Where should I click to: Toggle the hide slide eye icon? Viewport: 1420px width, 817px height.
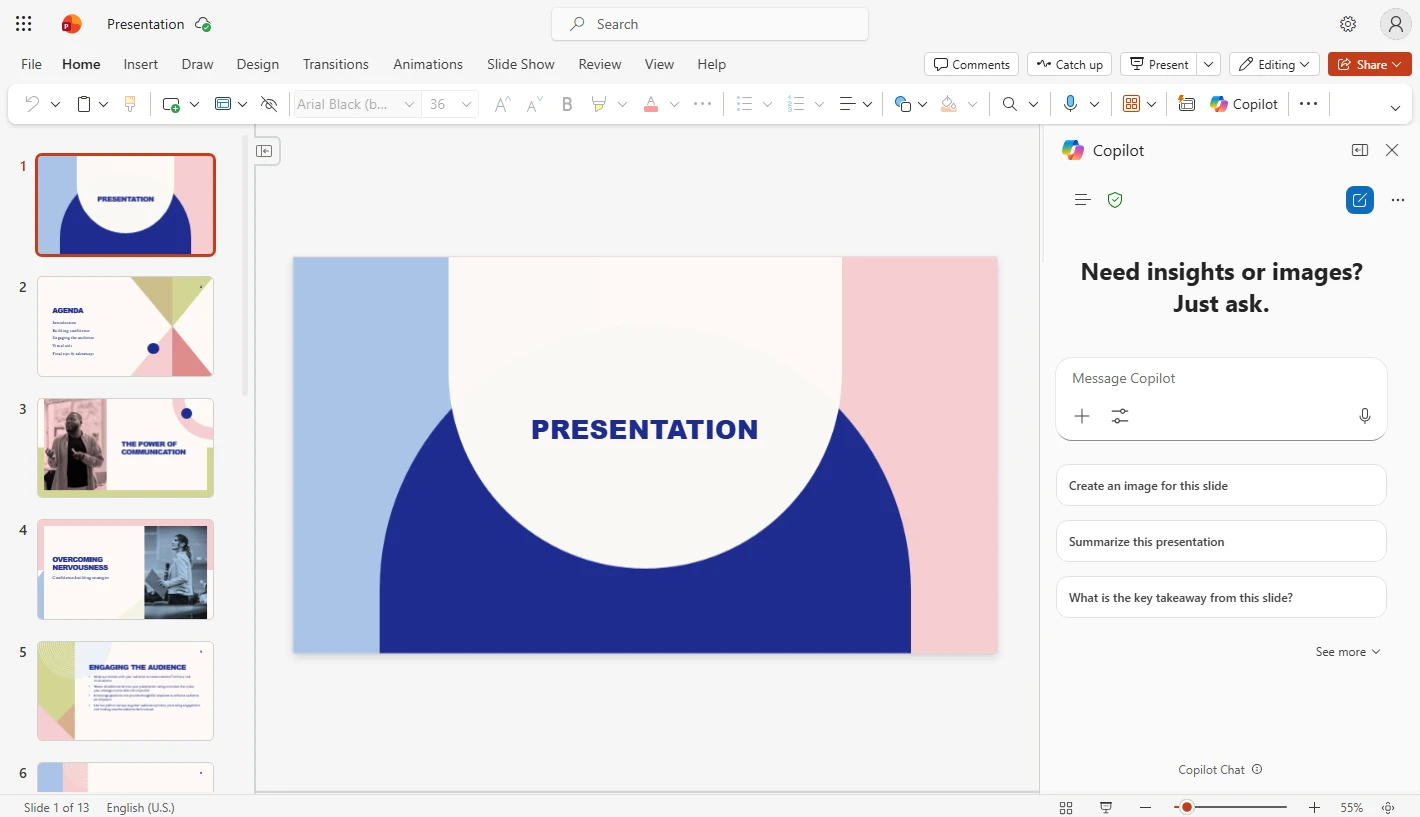(x=268, y=104)
